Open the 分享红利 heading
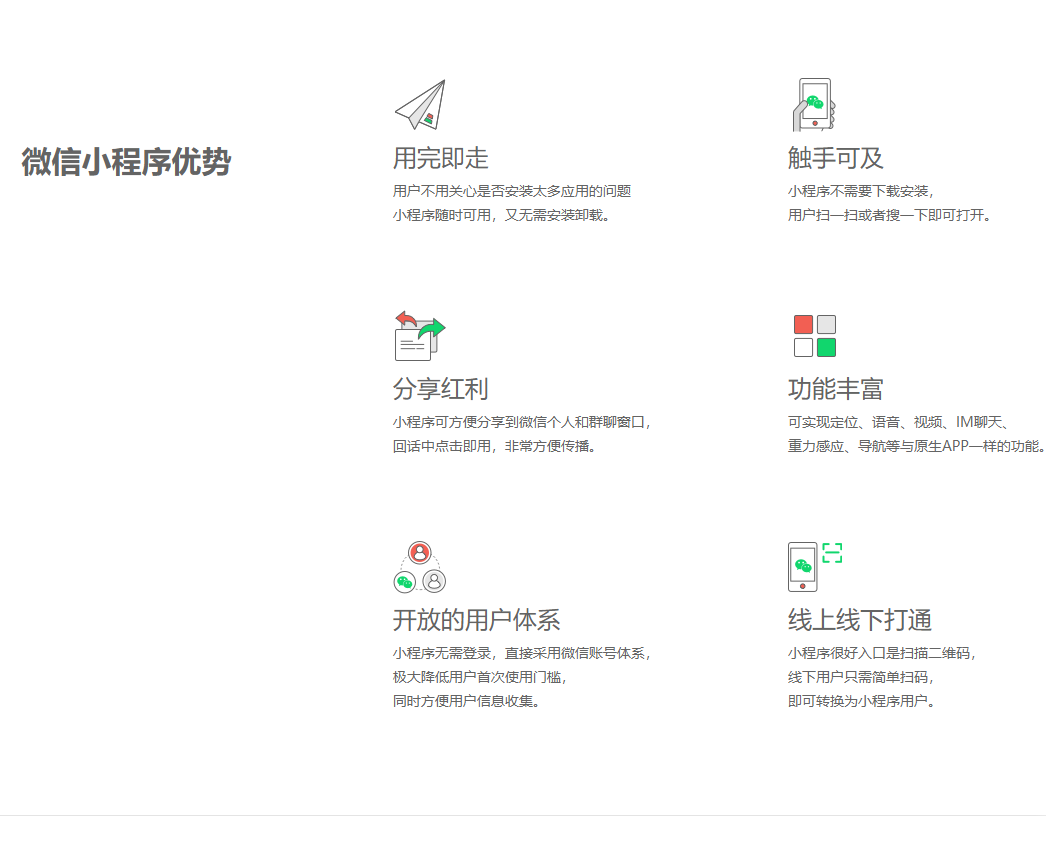 point(440,389)
